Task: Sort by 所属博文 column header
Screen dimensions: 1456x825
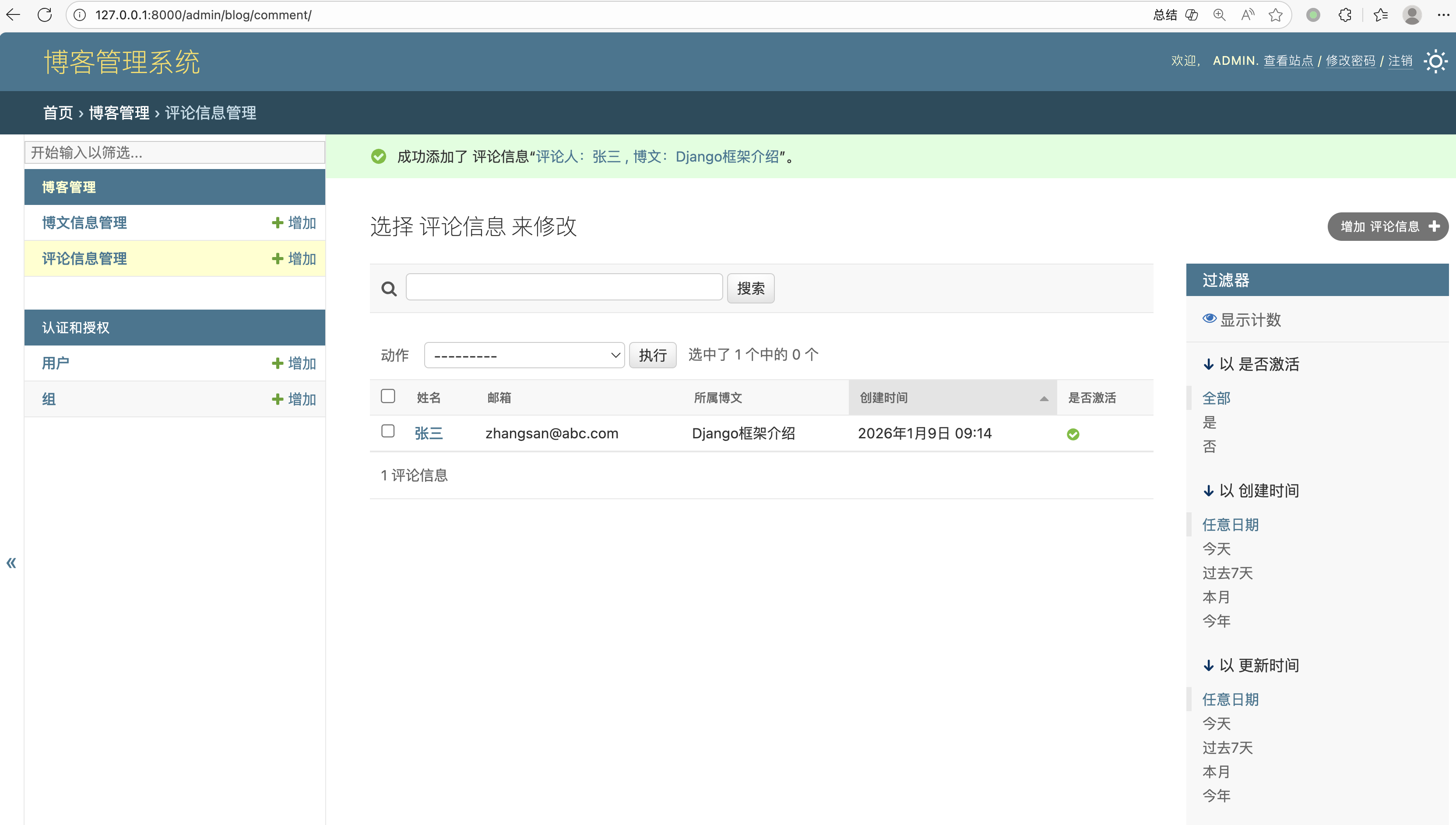Action: [x=717, y=398]
